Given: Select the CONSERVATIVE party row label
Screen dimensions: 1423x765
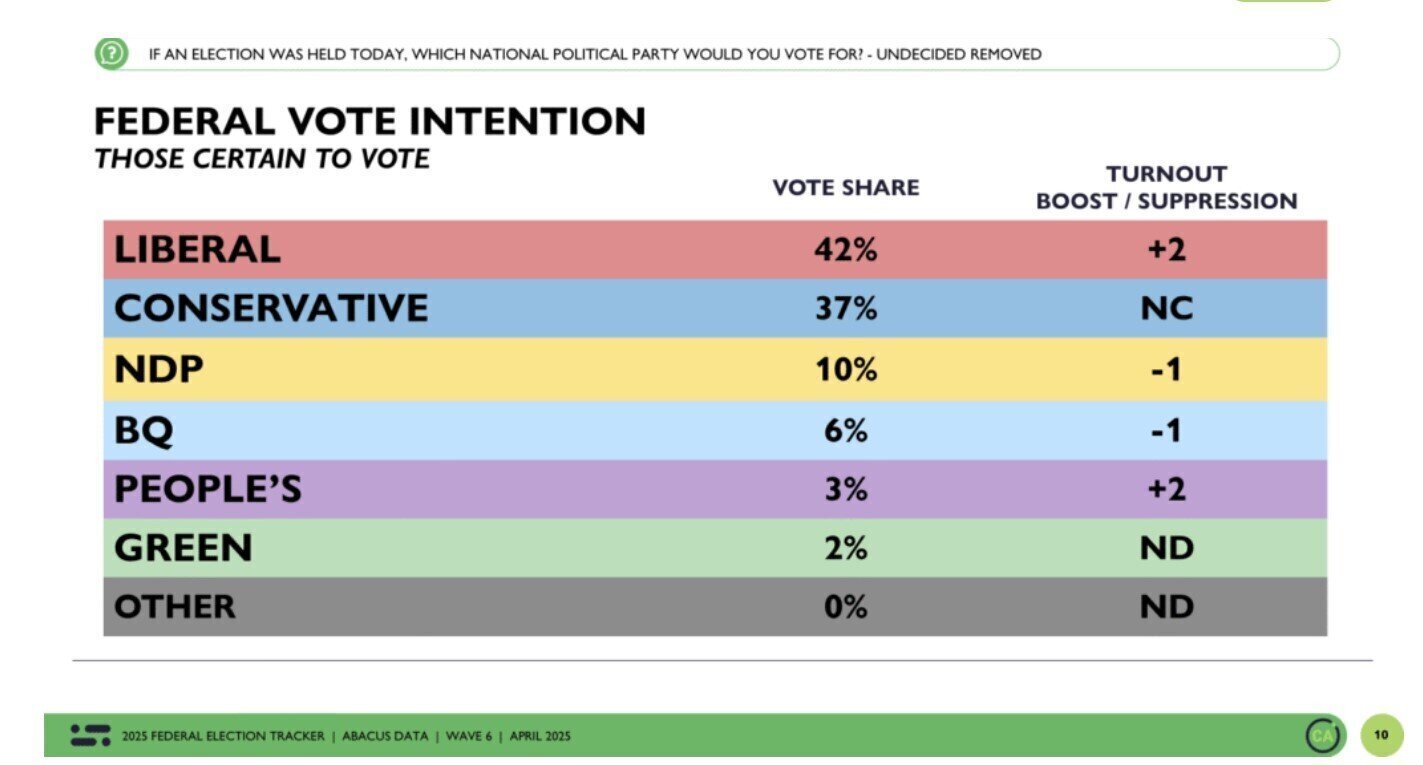Looking at the screenshot, I should pos(271,308).
